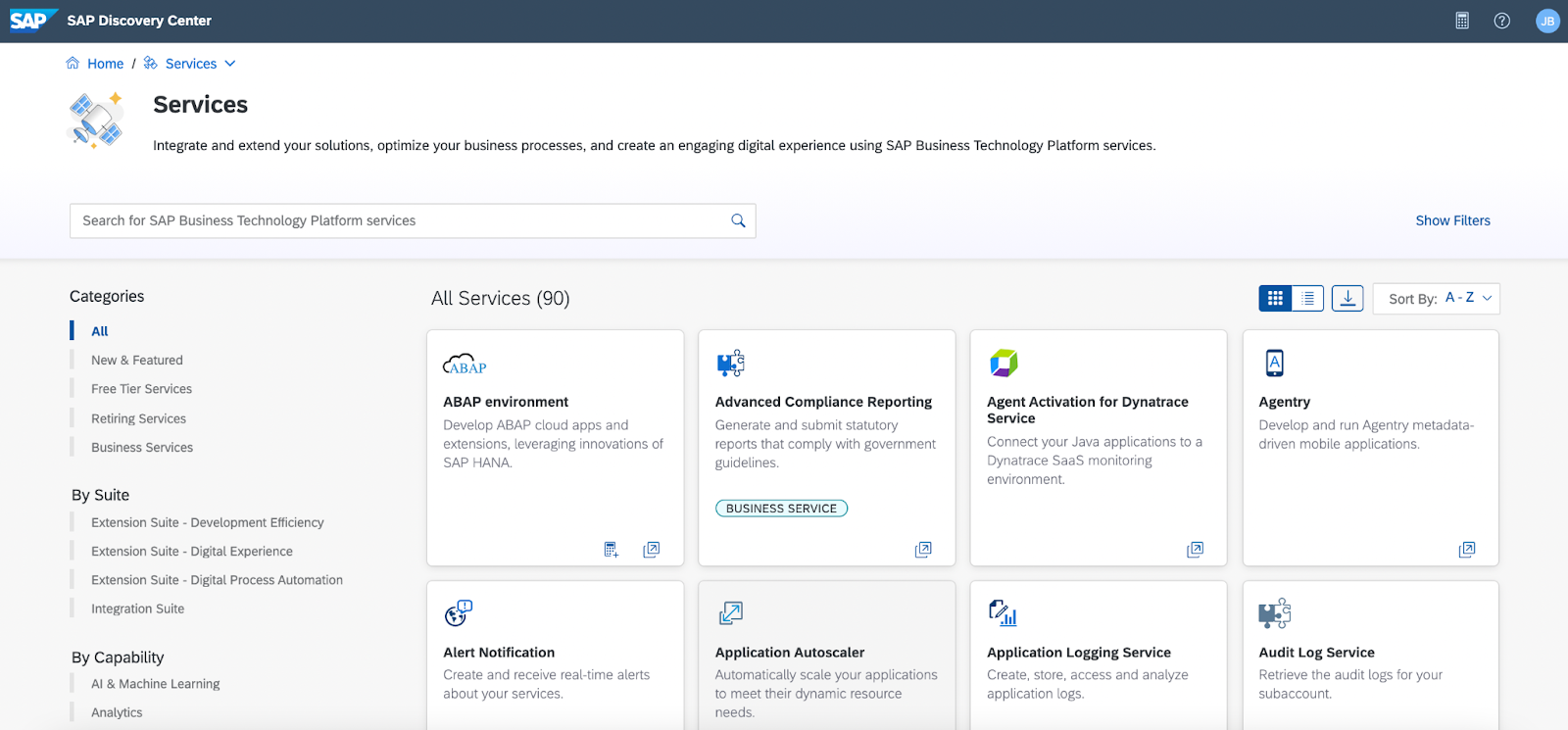Click the ABAP environment description text
The image size is (1568, 730).
(553, 444)
